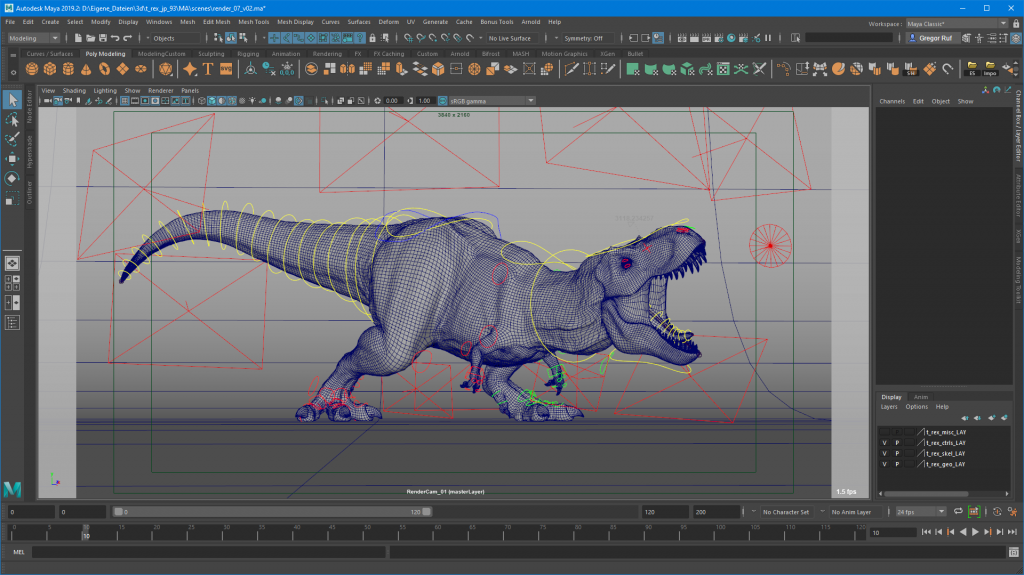
Task: Toggle playback P box of t_rex_ctrls_LAY
Action: 897,443
